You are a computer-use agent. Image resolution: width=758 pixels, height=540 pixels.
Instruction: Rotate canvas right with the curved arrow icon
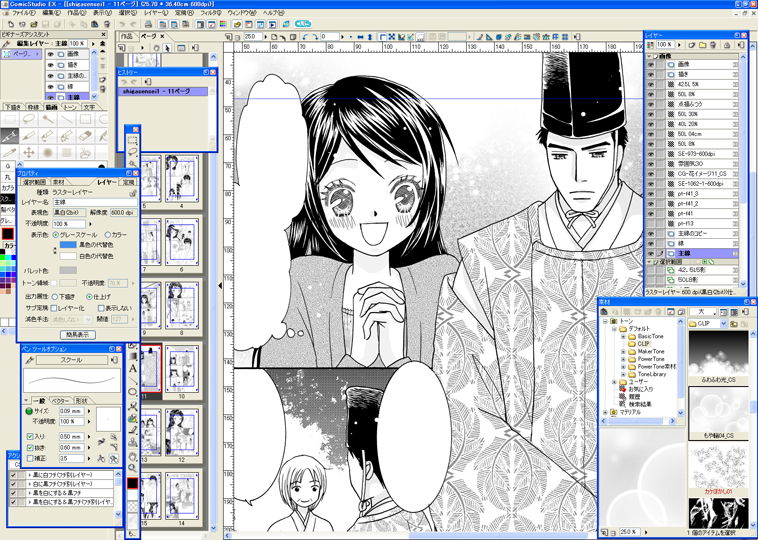(315, 36)
